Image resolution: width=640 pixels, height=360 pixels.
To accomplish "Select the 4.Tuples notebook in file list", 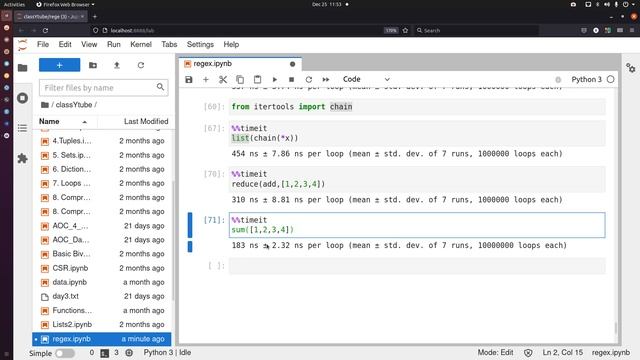I will tap(102, 141).
